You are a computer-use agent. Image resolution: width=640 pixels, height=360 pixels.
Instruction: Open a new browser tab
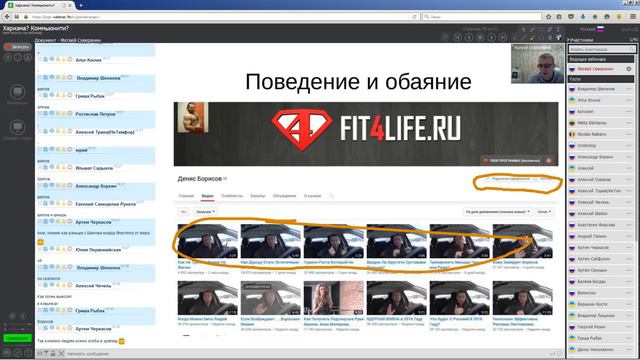tap(81, 5)
